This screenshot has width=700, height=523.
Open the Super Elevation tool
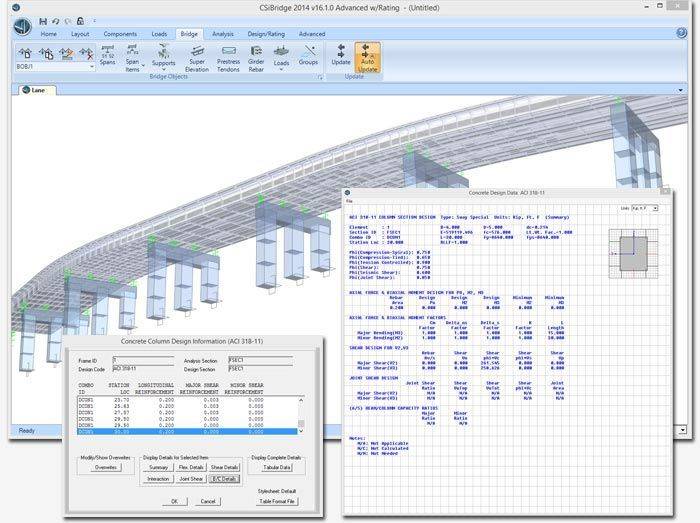(x=197, y=58)
